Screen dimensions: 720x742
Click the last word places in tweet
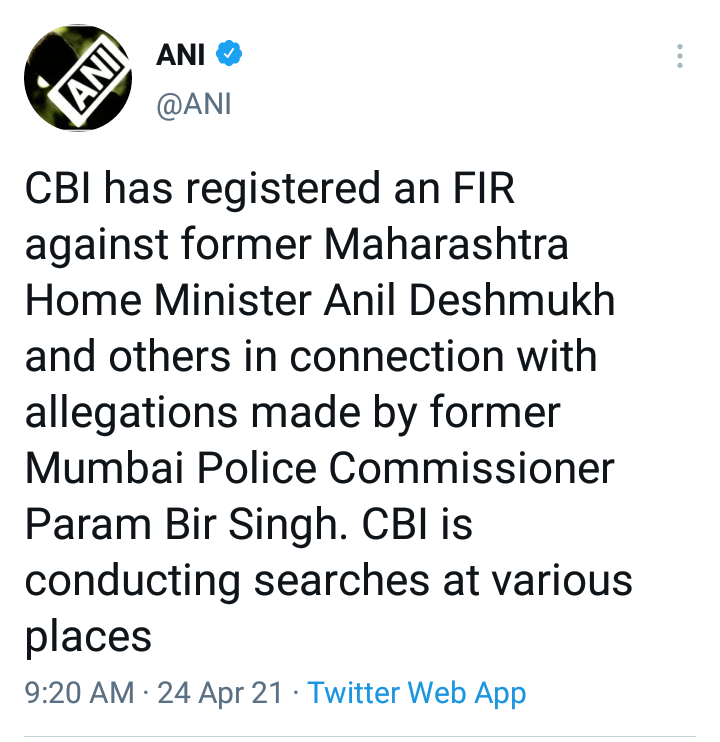point(88,639)
